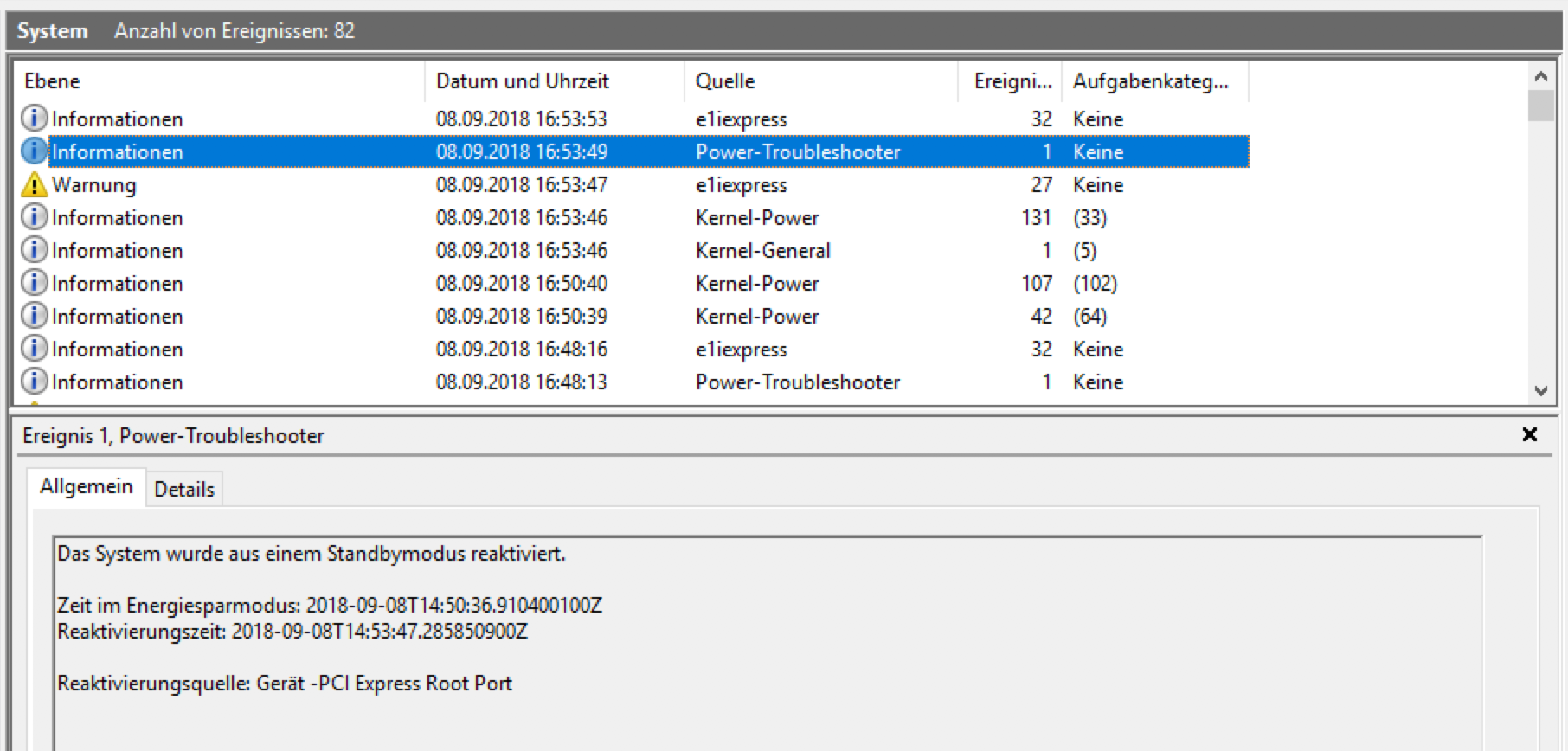1568x751 pixels.
Task: Select the Warnung e1iexpress event 27 row
Action: [x=634, y=184]
